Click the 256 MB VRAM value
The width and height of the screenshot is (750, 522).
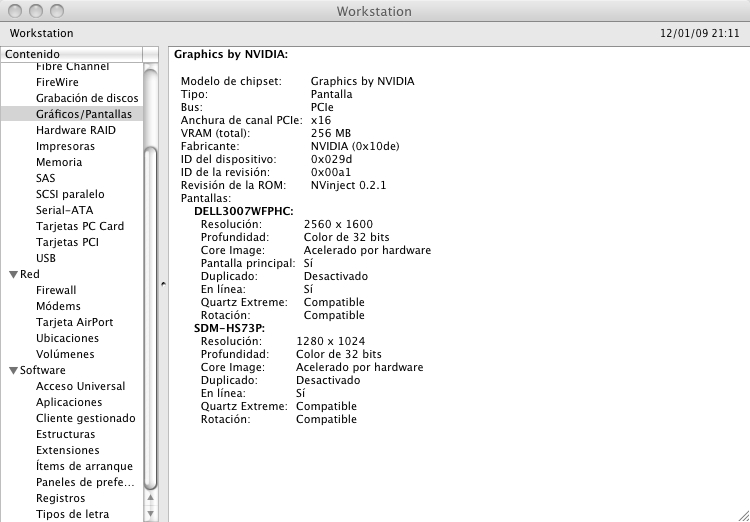[331, 133]
